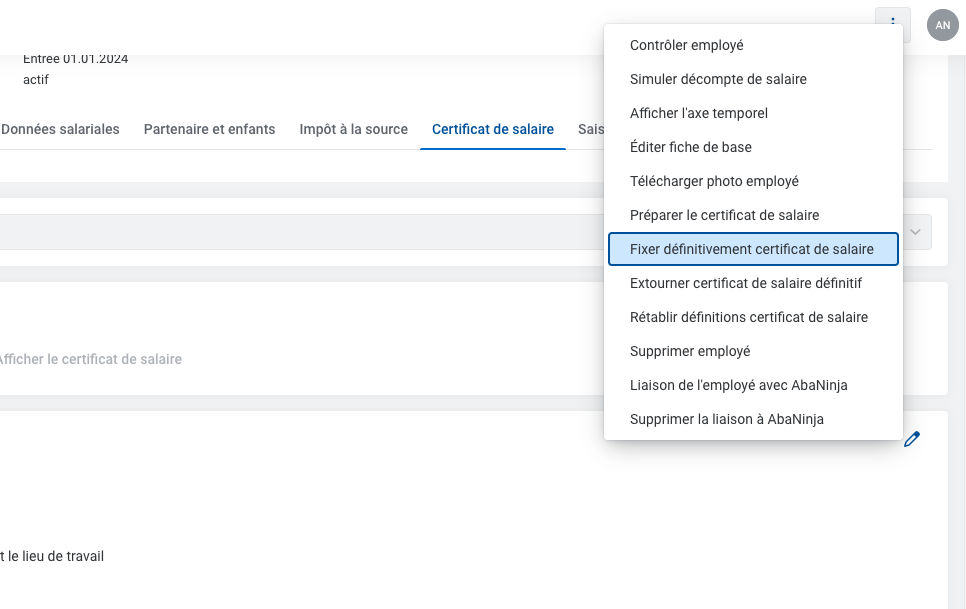The image size is (966, 609).
Task: Select the Certificat de salaire tab
Action: pyautogui.click(x=492, y=129)
